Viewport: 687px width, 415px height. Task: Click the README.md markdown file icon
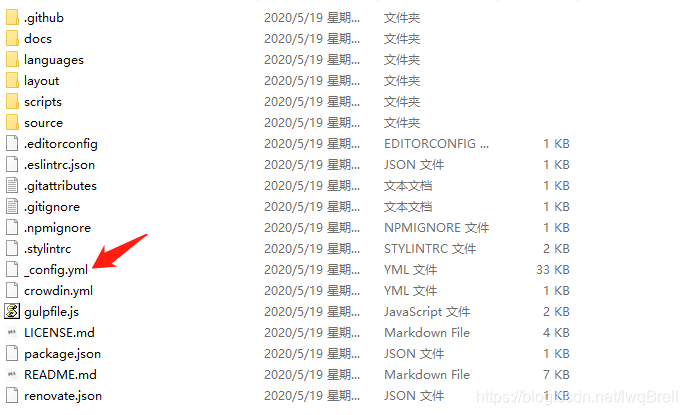coord(12,375)
